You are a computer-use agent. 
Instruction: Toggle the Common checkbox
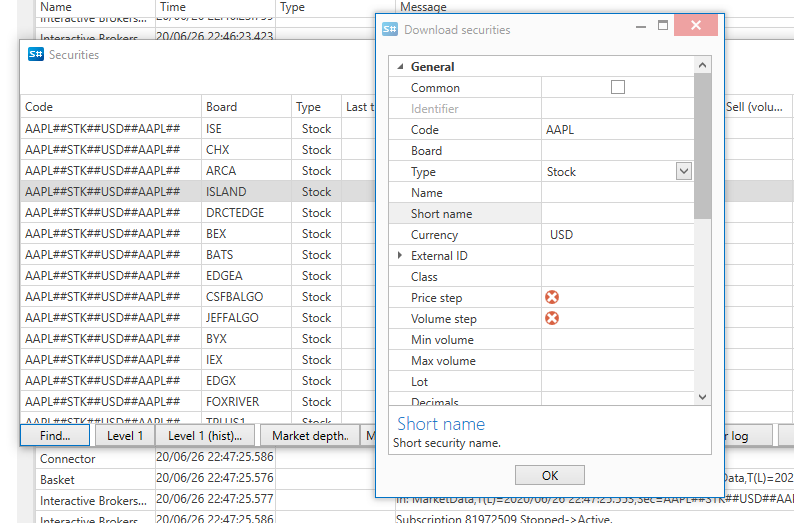point(618,87)
